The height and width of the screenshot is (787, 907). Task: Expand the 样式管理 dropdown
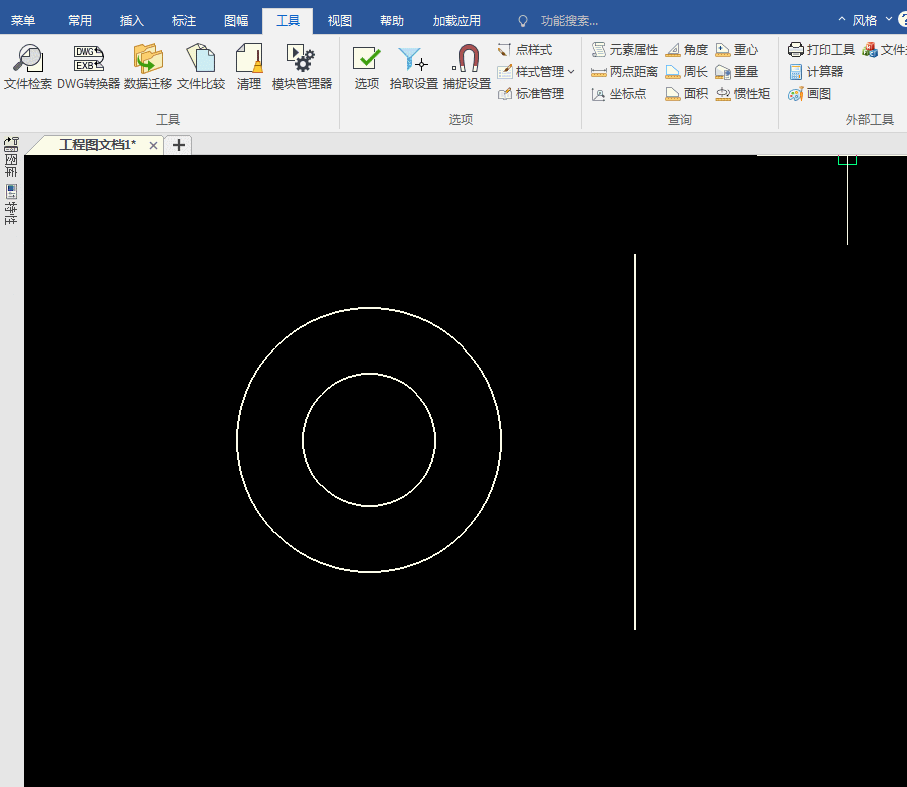pos(571,72)
